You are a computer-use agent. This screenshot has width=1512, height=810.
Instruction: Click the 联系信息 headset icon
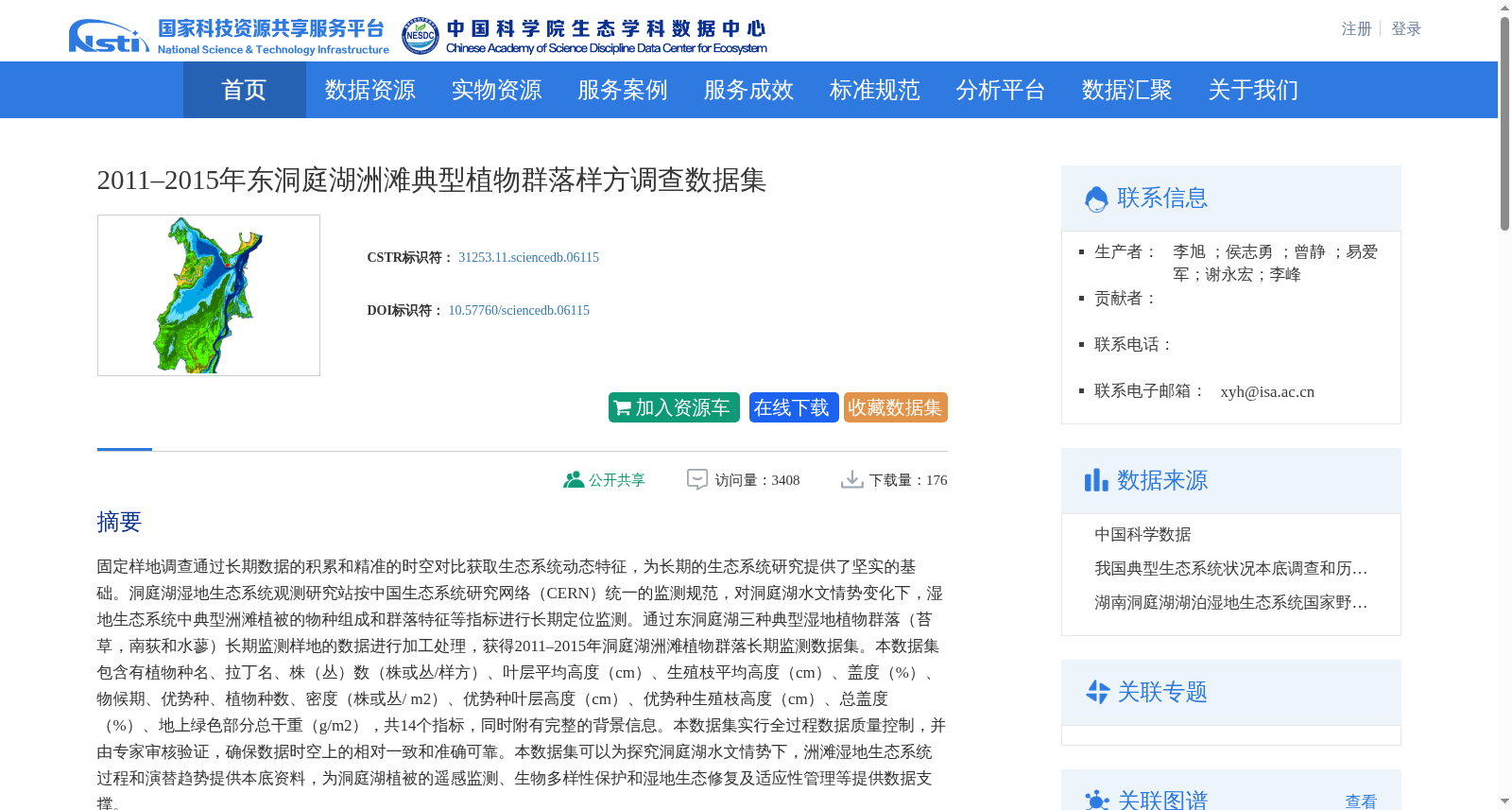click(1096, 198)
